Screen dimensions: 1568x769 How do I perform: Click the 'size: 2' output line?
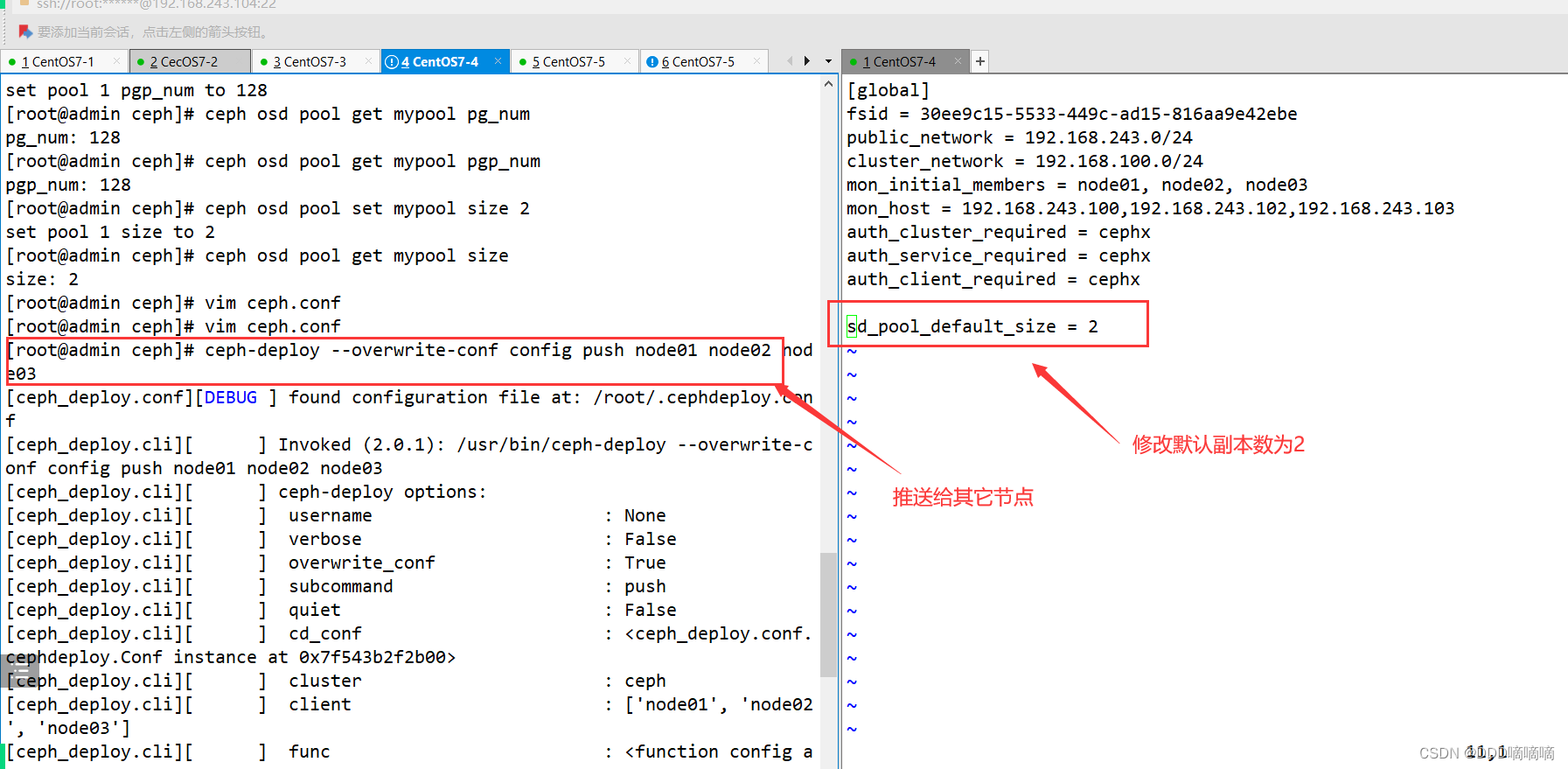tap(42, 279)
